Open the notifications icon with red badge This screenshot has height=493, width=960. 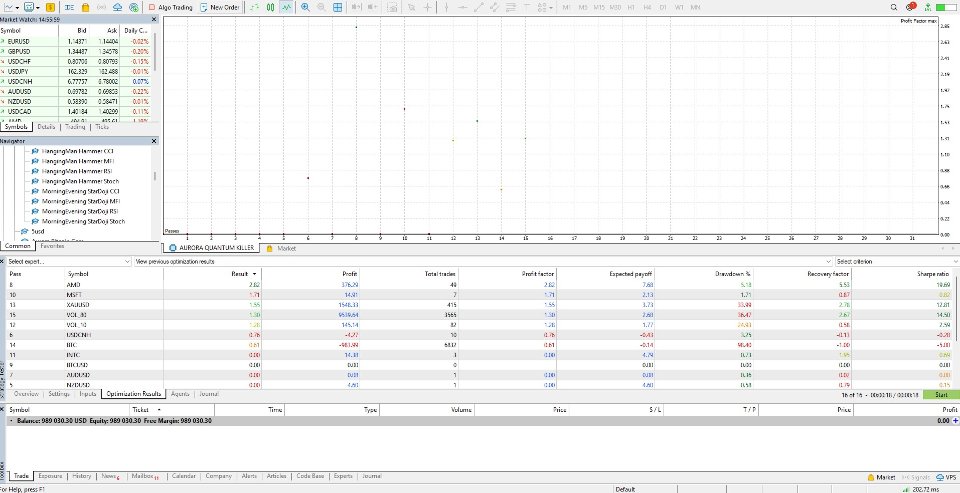tap(910, 7)
